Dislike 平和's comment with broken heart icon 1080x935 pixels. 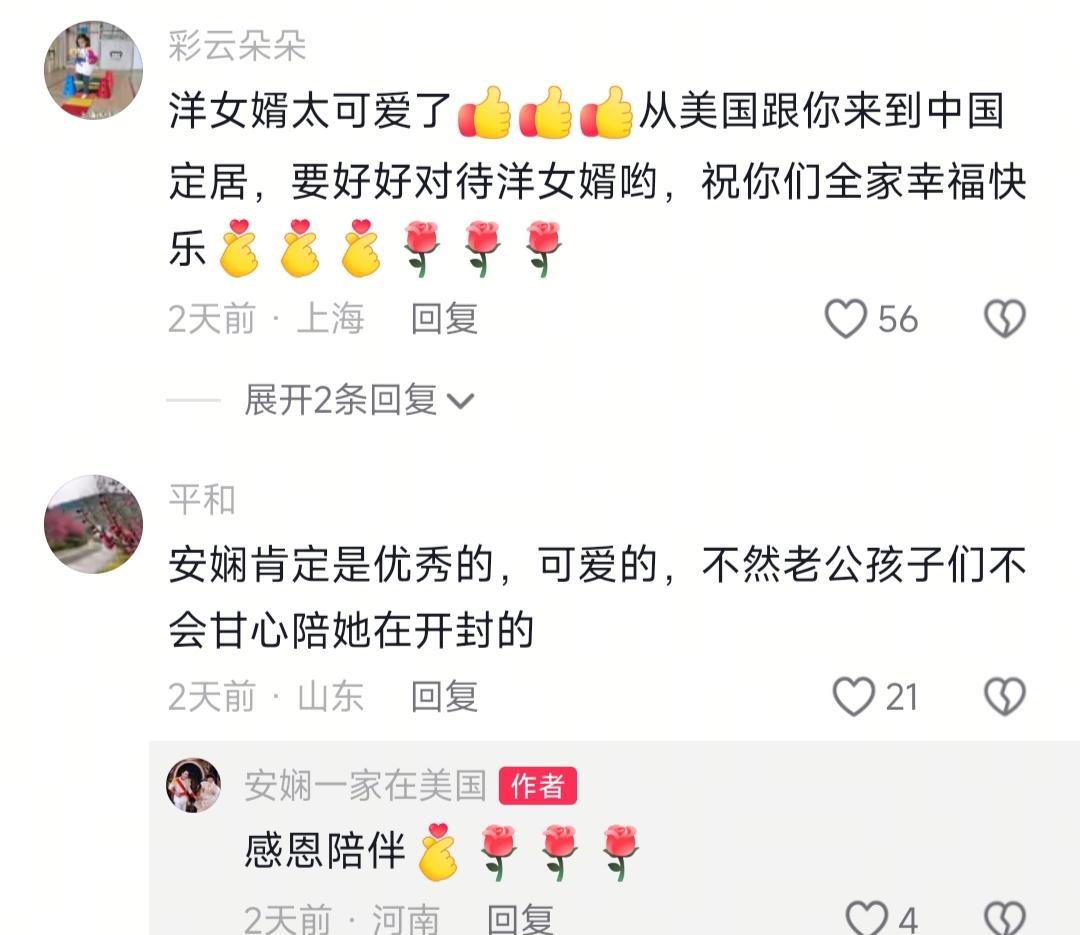coord(1005,697)
